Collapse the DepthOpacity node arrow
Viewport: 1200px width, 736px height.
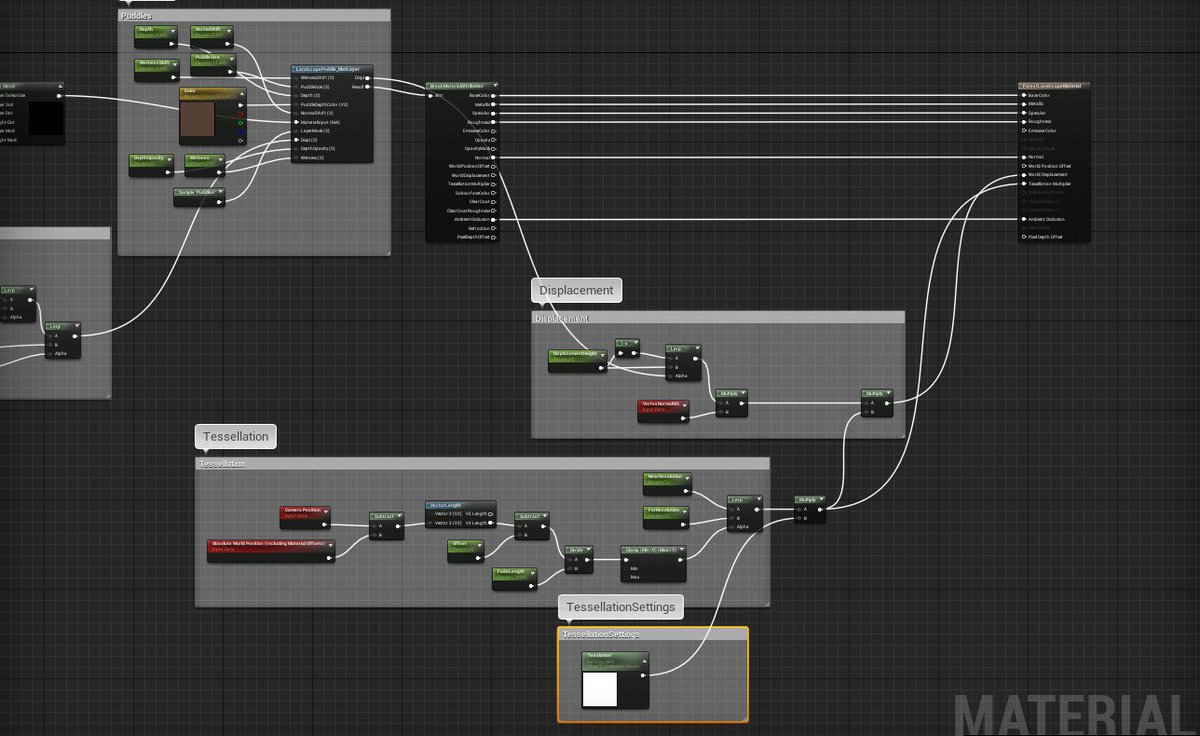click(x=170, y=159)
